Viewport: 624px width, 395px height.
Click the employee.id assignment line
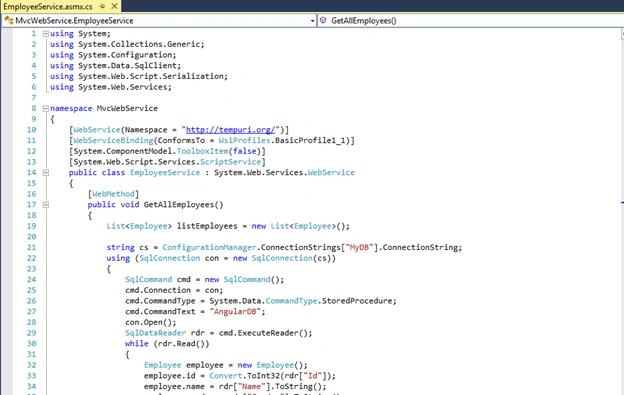click(240, 376)
